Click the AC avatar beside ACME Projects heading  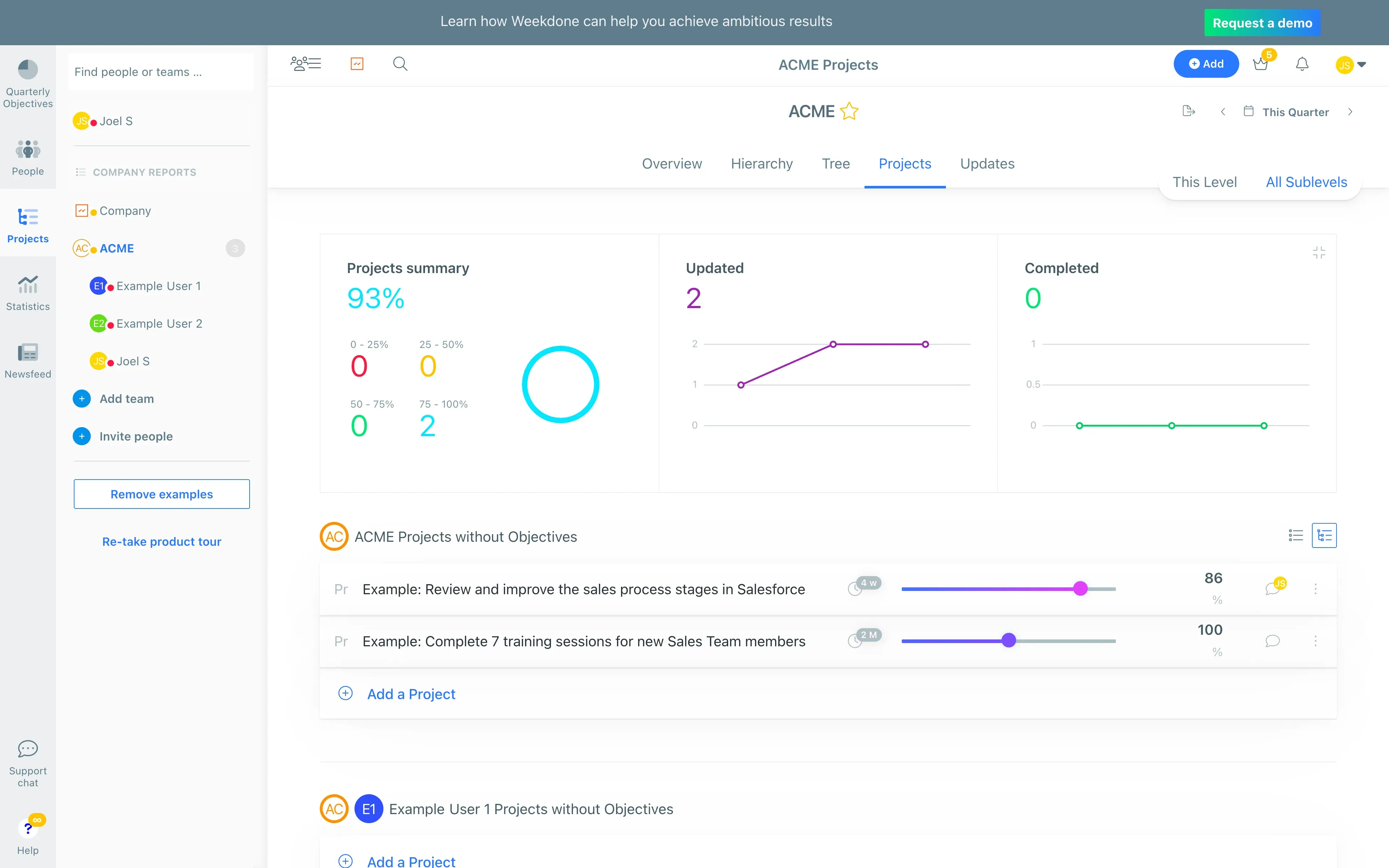pyautogui.click(x=334, y=536)
